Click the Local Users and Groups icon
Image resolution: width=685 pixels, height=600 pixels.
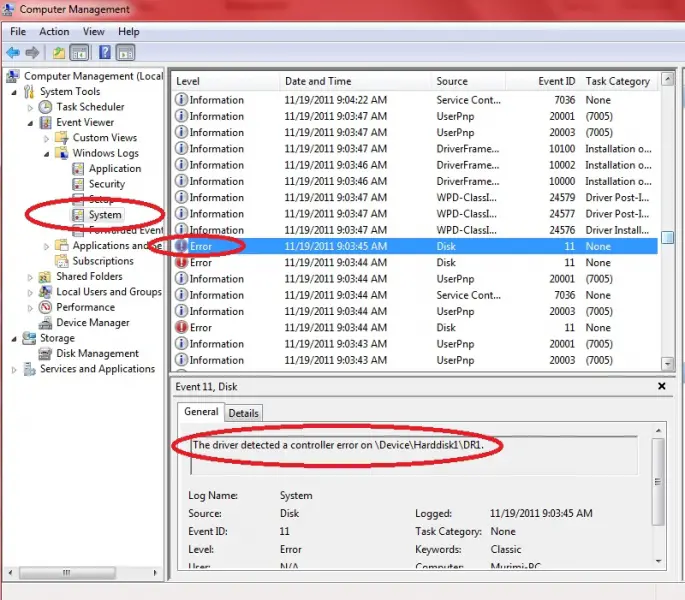click(45, 292)
